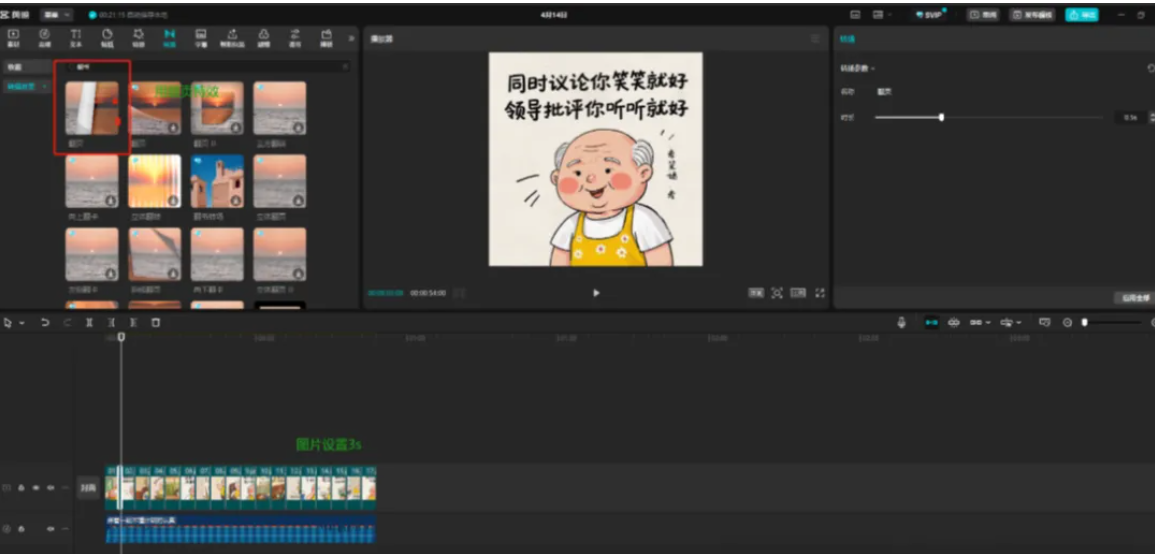Click the microphone record voiceover icon
This screenshot has height=554, width=1155.
point(901,323)
